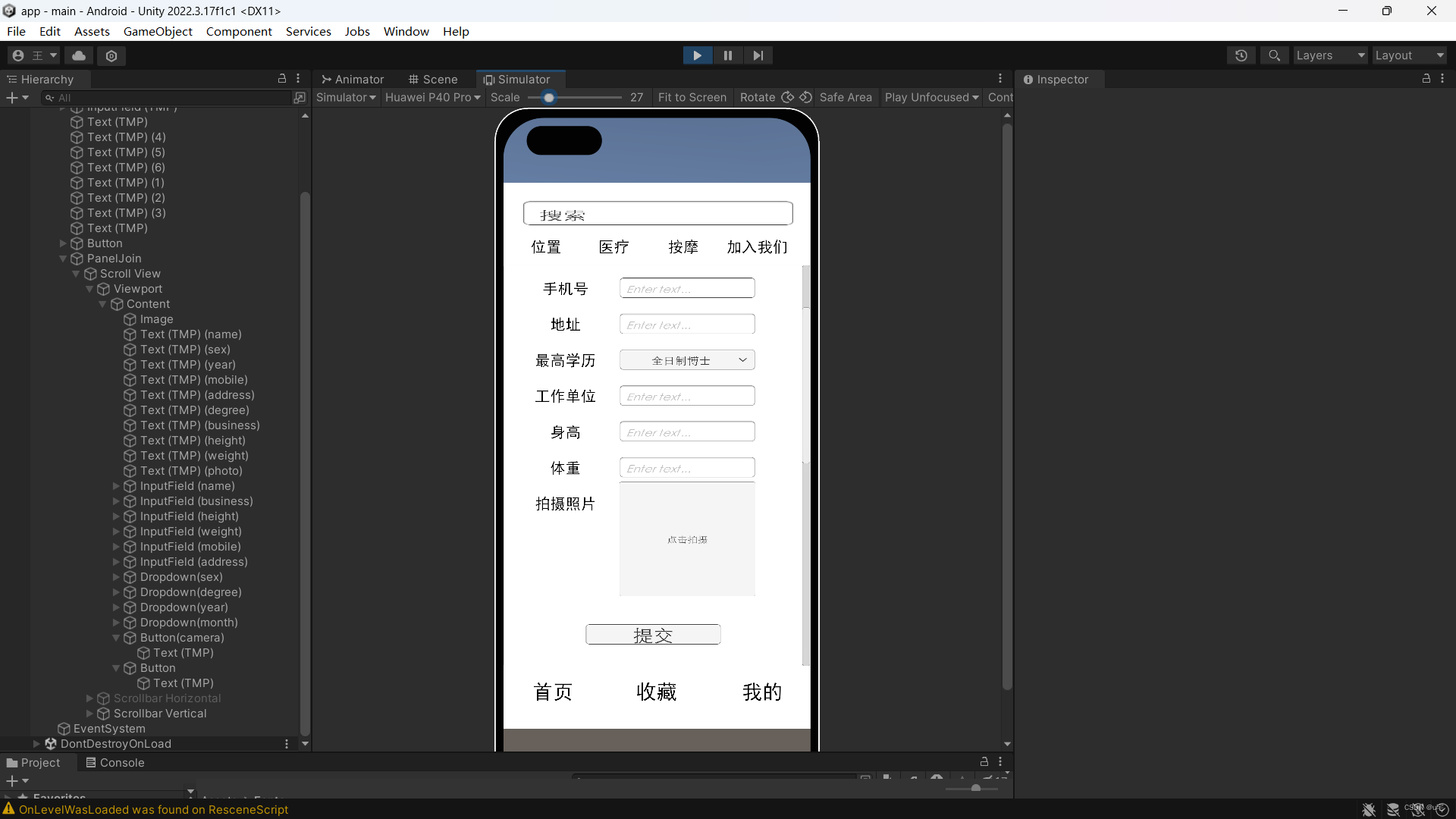Screen dimensions: 1456x819
Task: Click the disabled debugger bug icon in status bar
Action: tap(1369, 810)
